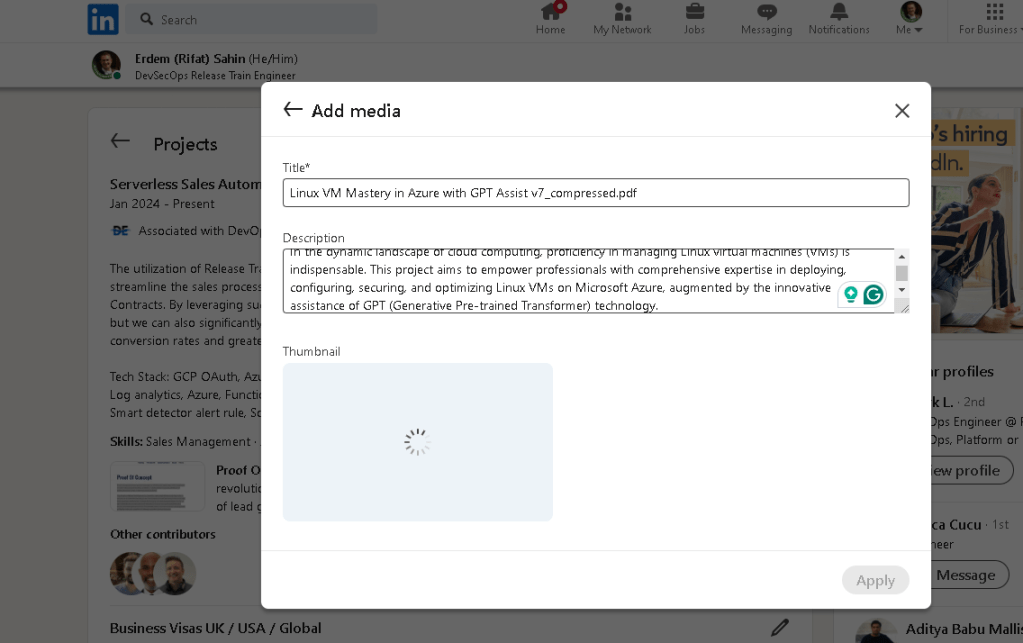Screen dimensions: 1023x643
Task: Open the Jobs page
Action: [x=694, y=19]
